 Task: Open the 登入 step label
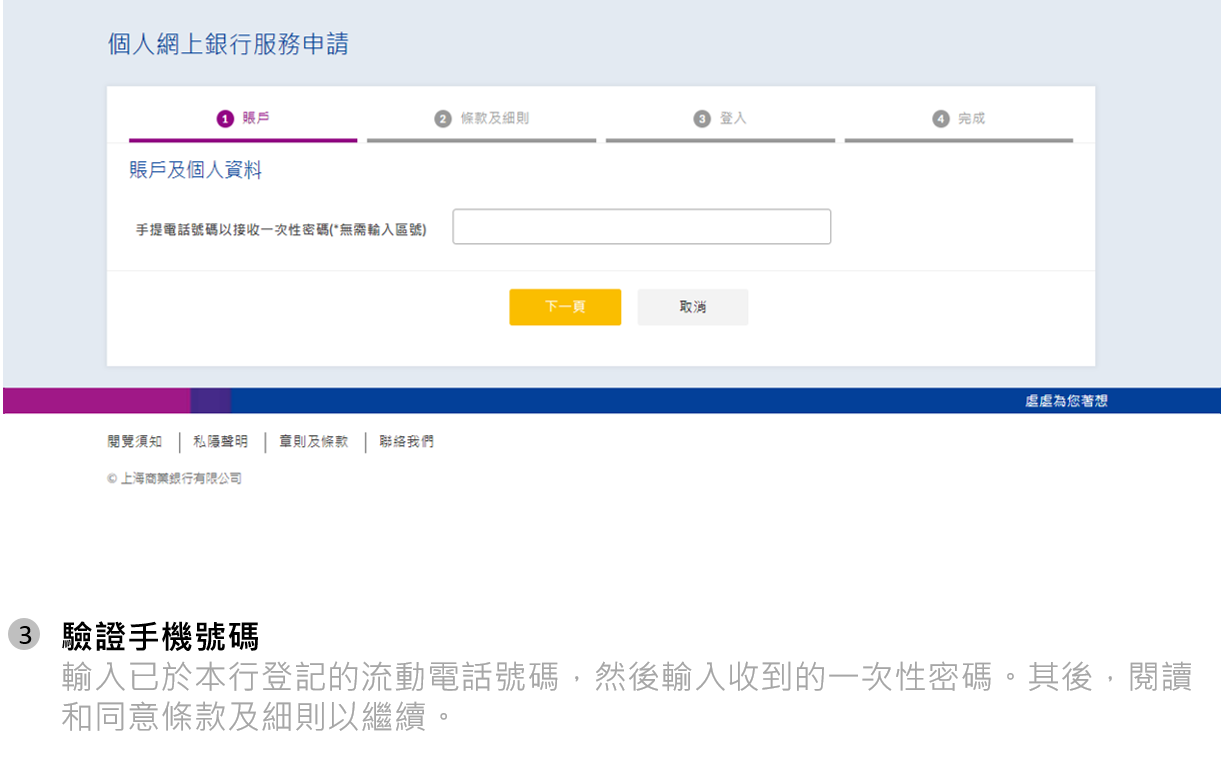pyautogui.click(x=733, y=118)
